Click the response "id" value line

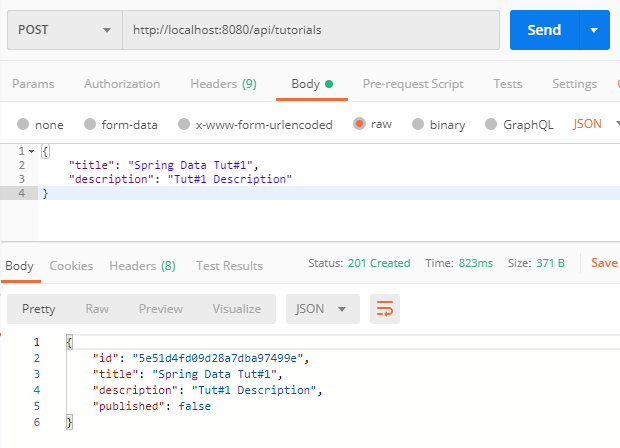pos(201,358)
